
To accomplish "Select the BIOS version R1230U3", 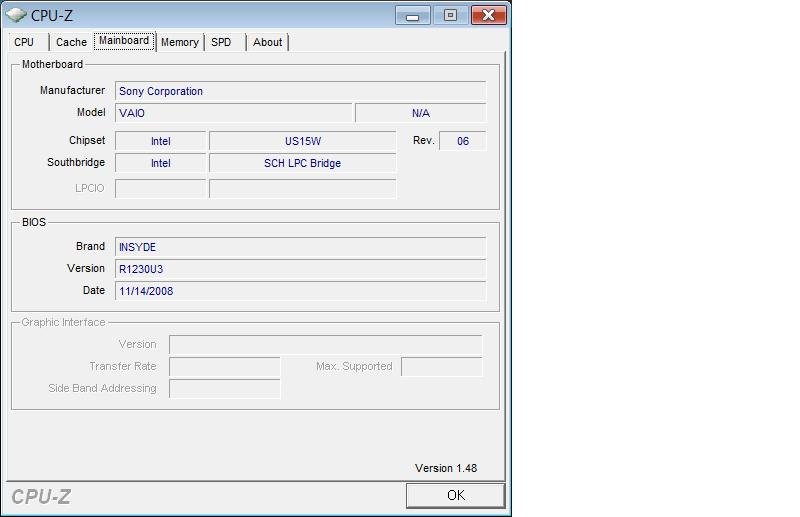I will point(301,269).
